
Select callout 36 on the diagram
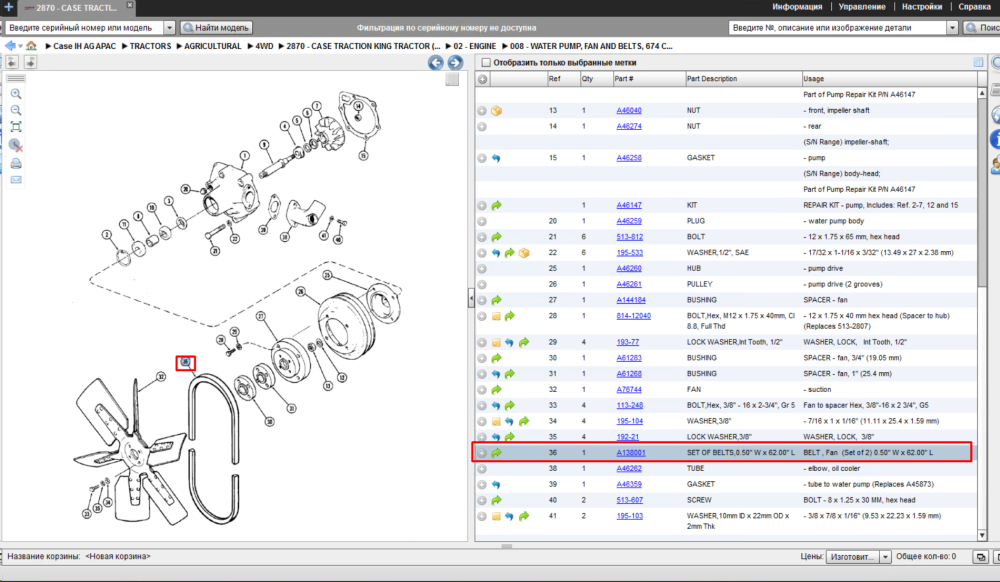pos(186,363)
